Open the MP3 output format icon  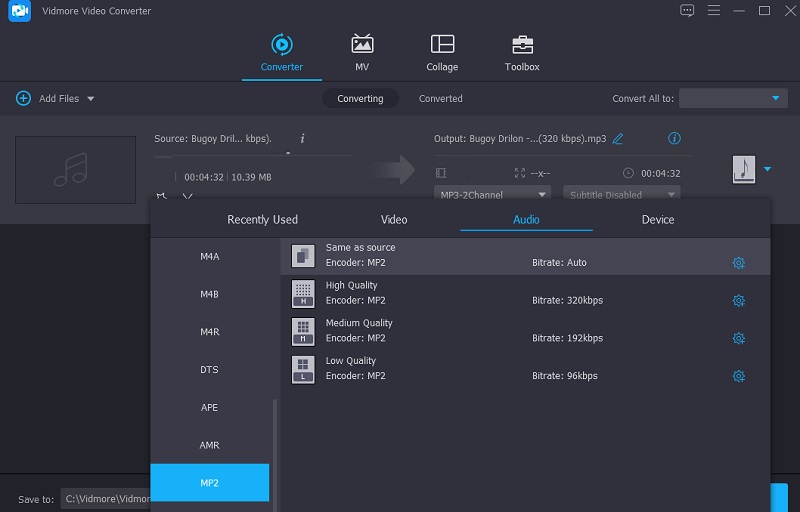pyautogui.click(x=743, y=170)
